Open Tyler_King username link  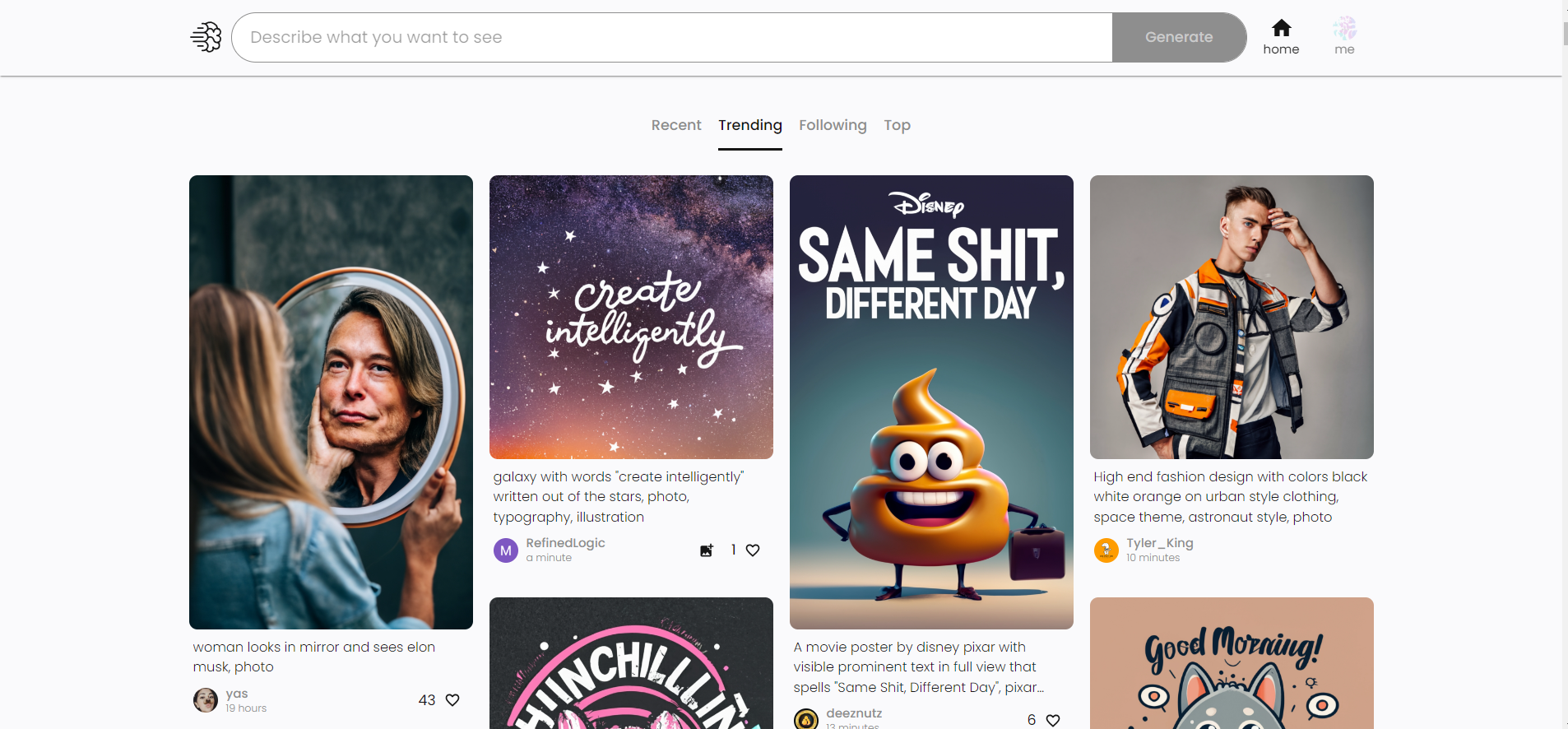click(1160, 543)
